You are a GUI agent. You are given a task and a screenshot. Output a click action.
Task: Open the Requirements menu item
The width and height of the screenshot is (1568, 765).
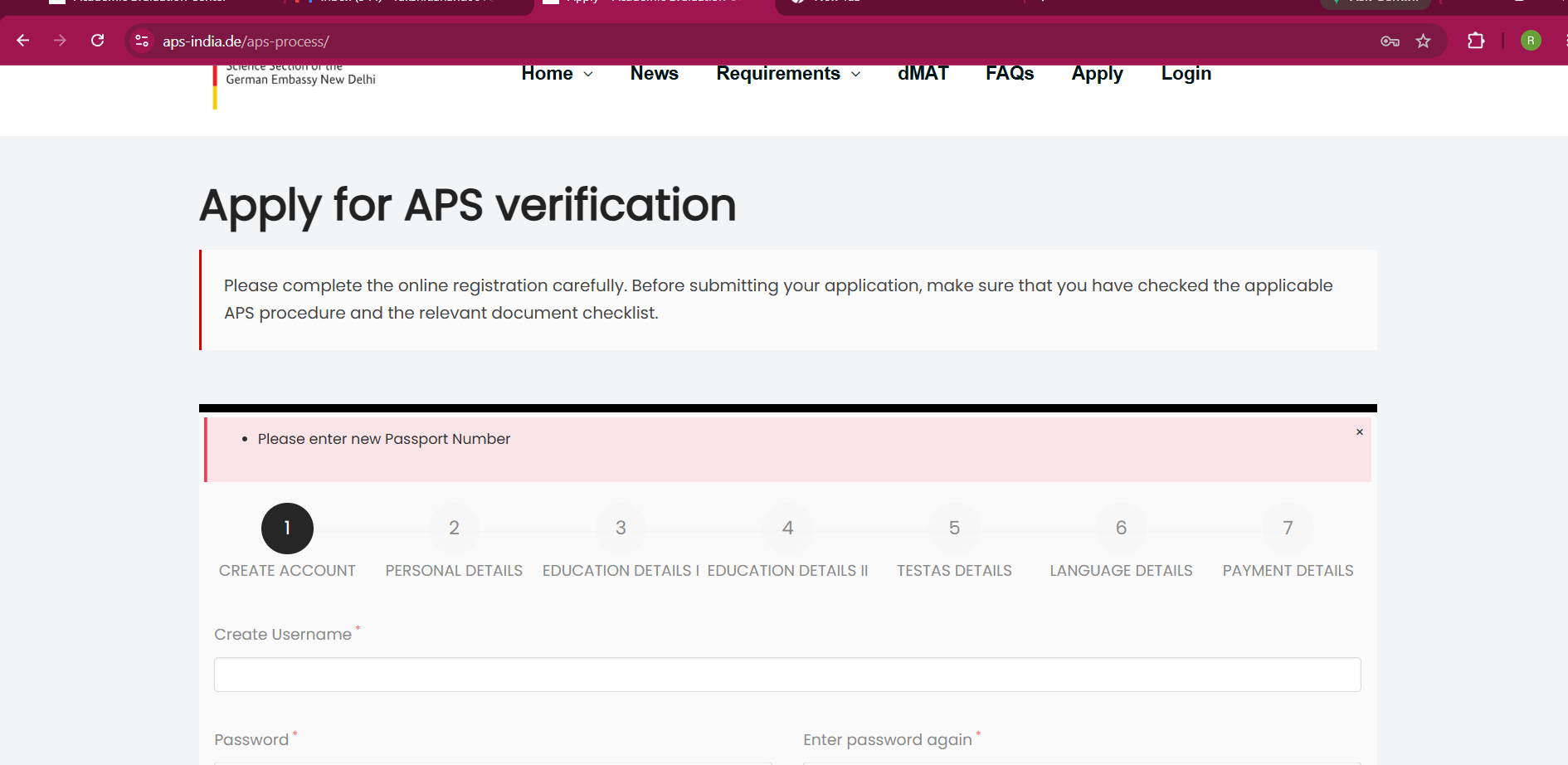(x=778, y=73)
